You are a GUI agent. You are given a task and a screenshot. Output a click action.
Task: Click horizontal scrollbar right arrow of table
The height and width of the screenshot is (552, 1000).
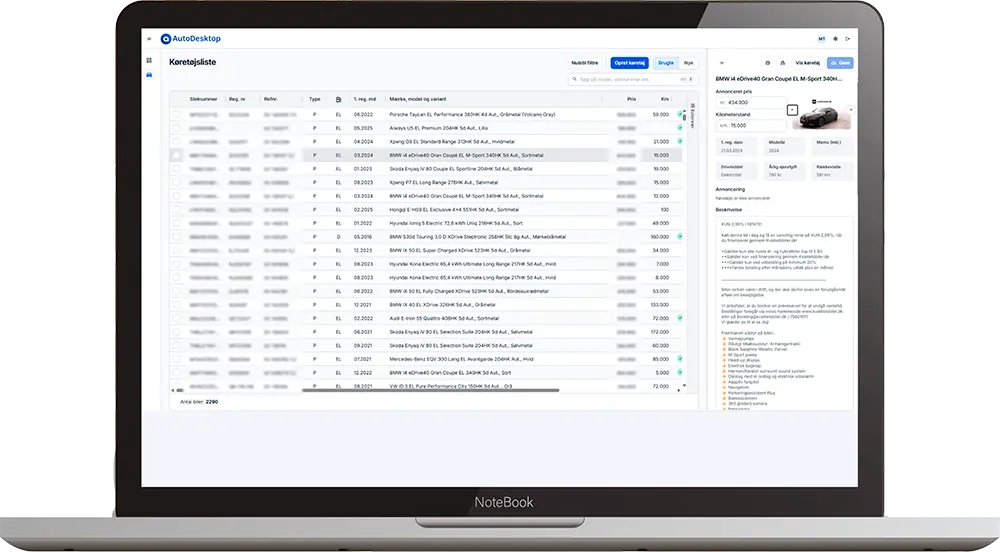[678, 390]
